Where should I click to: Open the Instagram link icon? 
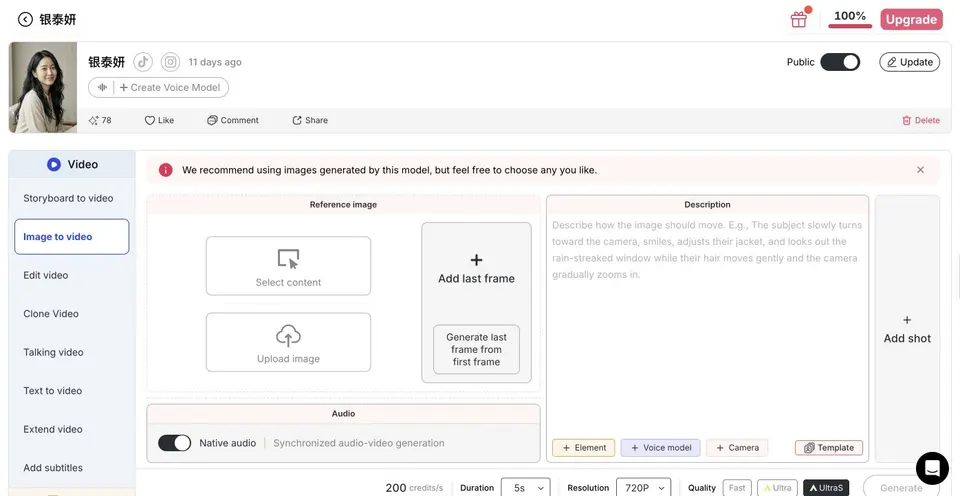[171, 62]
